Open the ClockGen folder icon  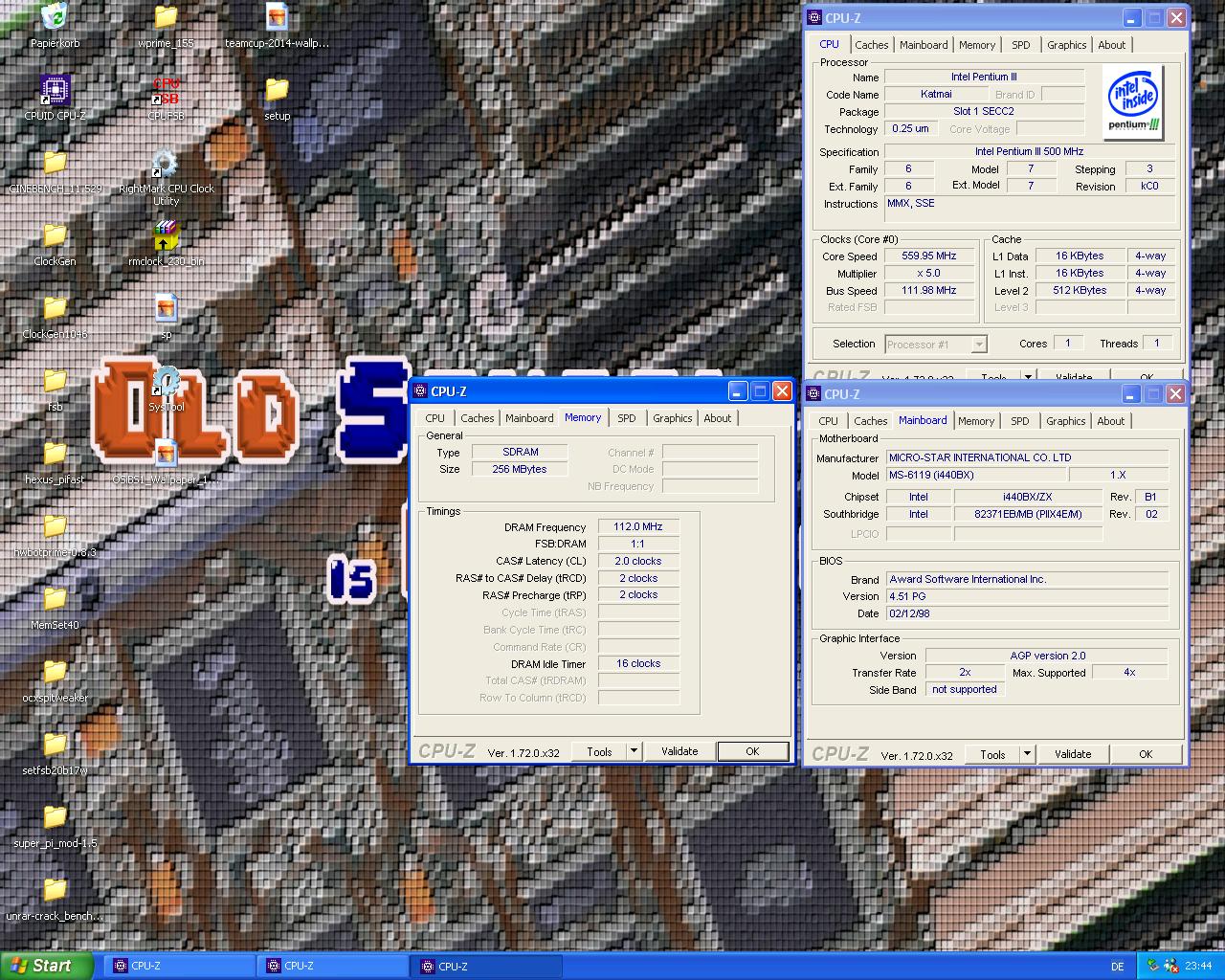click(x=55, y=235)
